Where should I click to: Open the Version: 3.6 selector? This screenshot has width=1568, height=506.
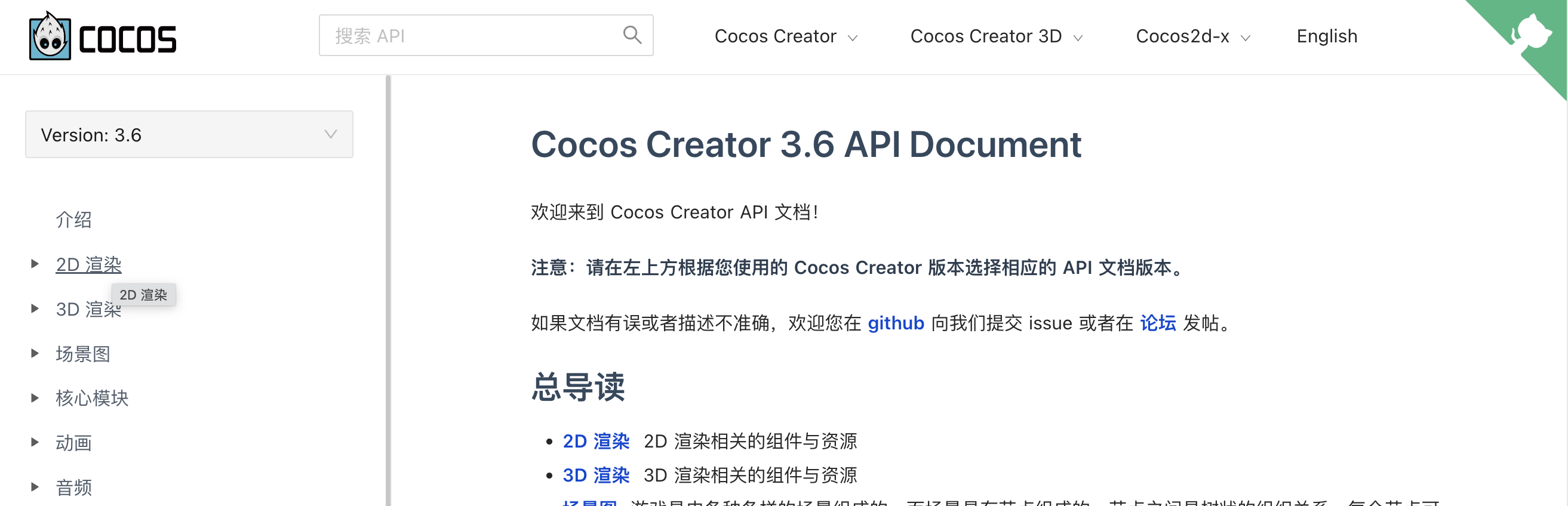[189, 134]
